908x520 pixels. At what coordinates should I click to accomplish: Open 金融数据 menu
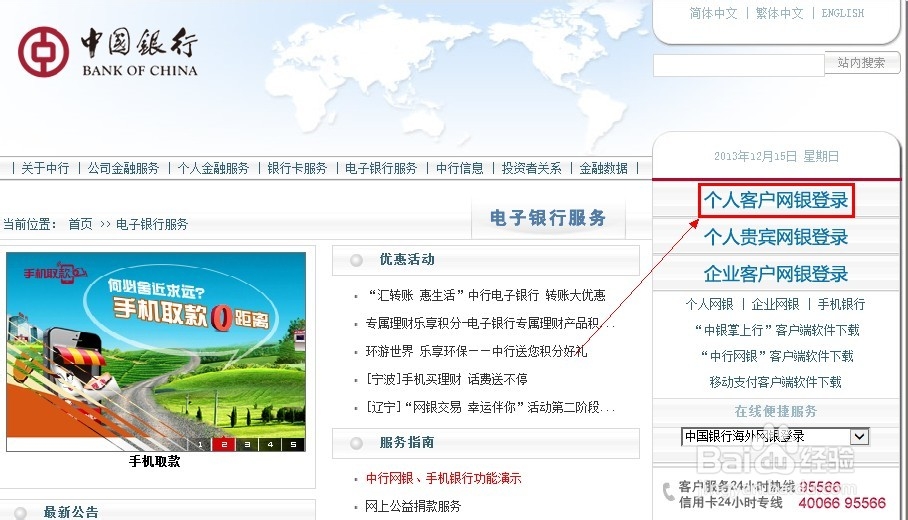click(x=603, y=169)
